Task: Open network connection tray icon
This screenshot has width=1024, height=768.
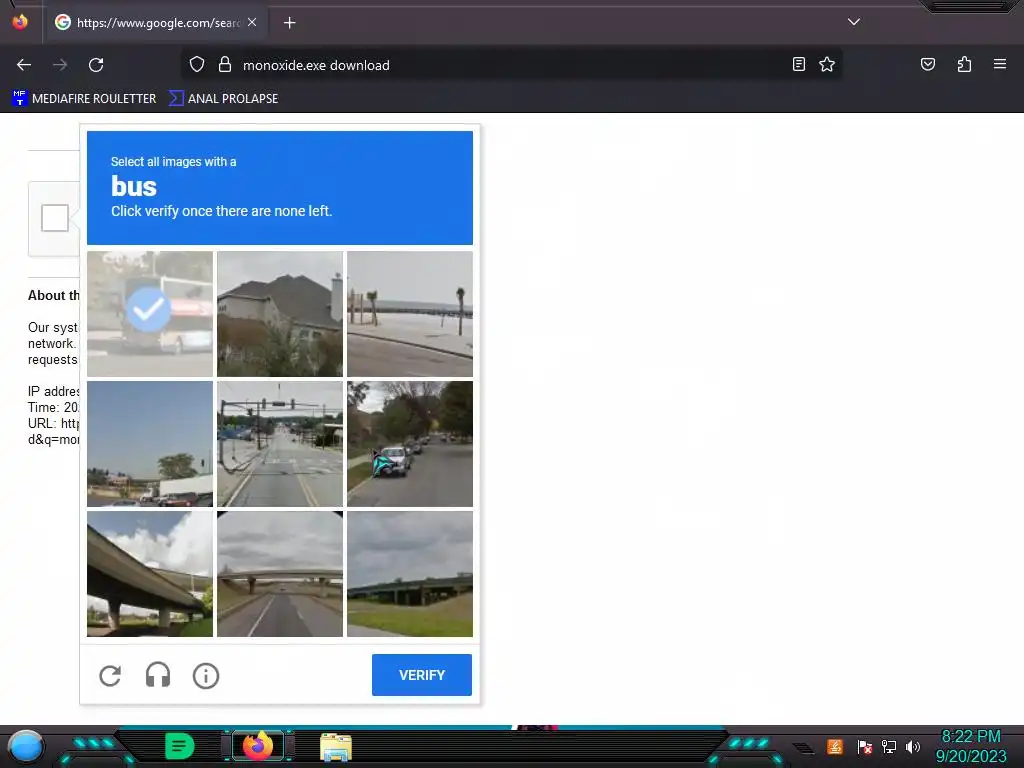Action: pos(889,746)
